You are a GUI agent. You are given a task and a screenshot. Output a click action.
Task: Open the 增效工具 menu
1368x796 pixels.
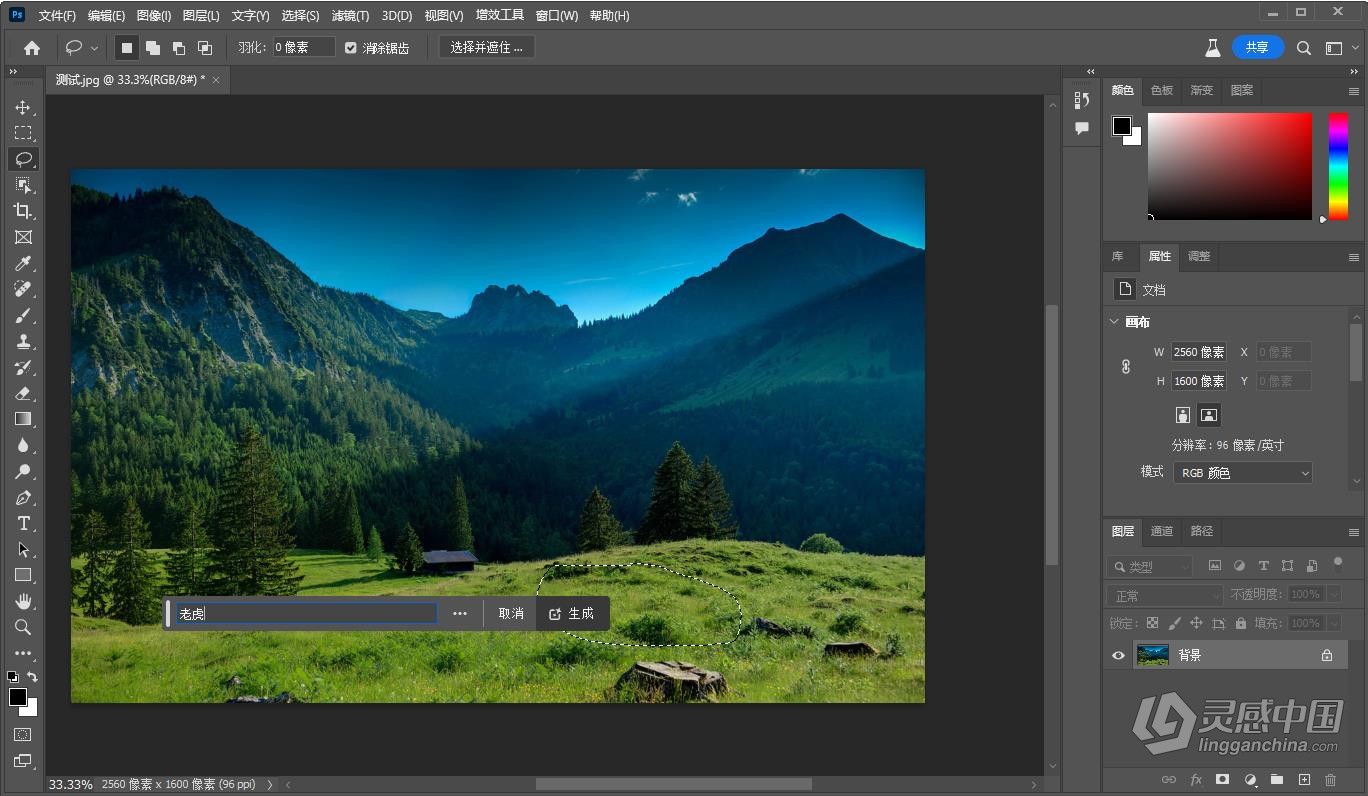499,15
